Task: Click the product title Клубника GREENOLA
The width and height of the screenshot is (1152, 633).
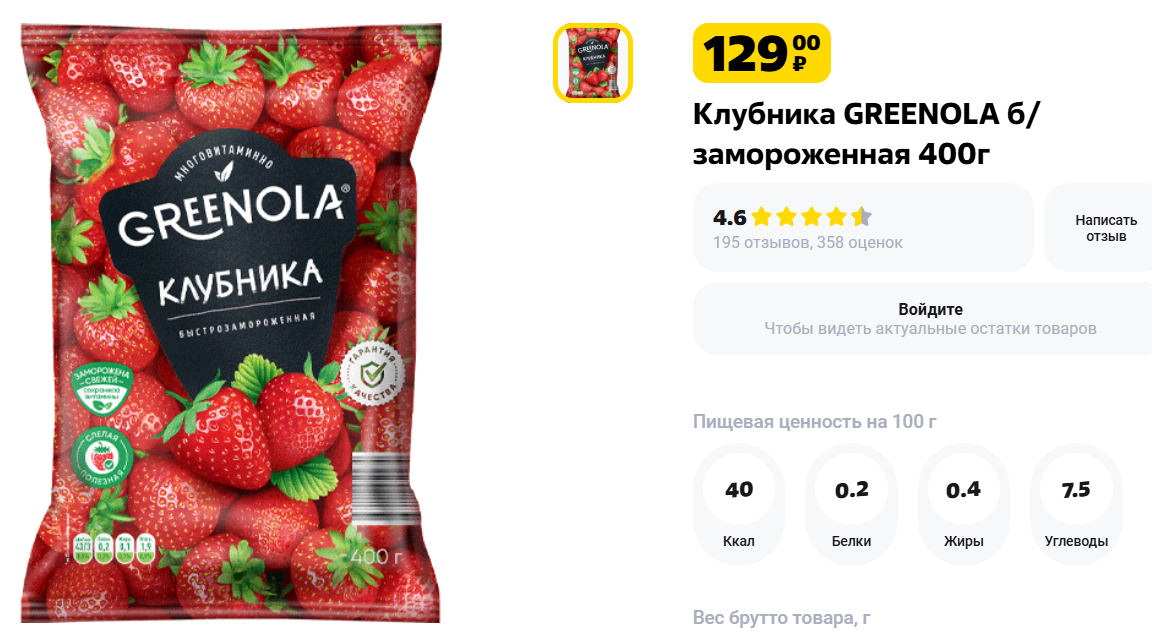Action: (867, 134)
